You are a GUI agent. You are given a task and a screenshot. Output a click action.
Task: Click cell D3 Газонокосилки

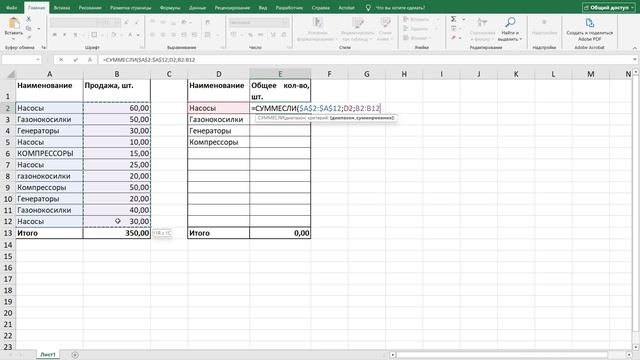(x=218, y=120)
